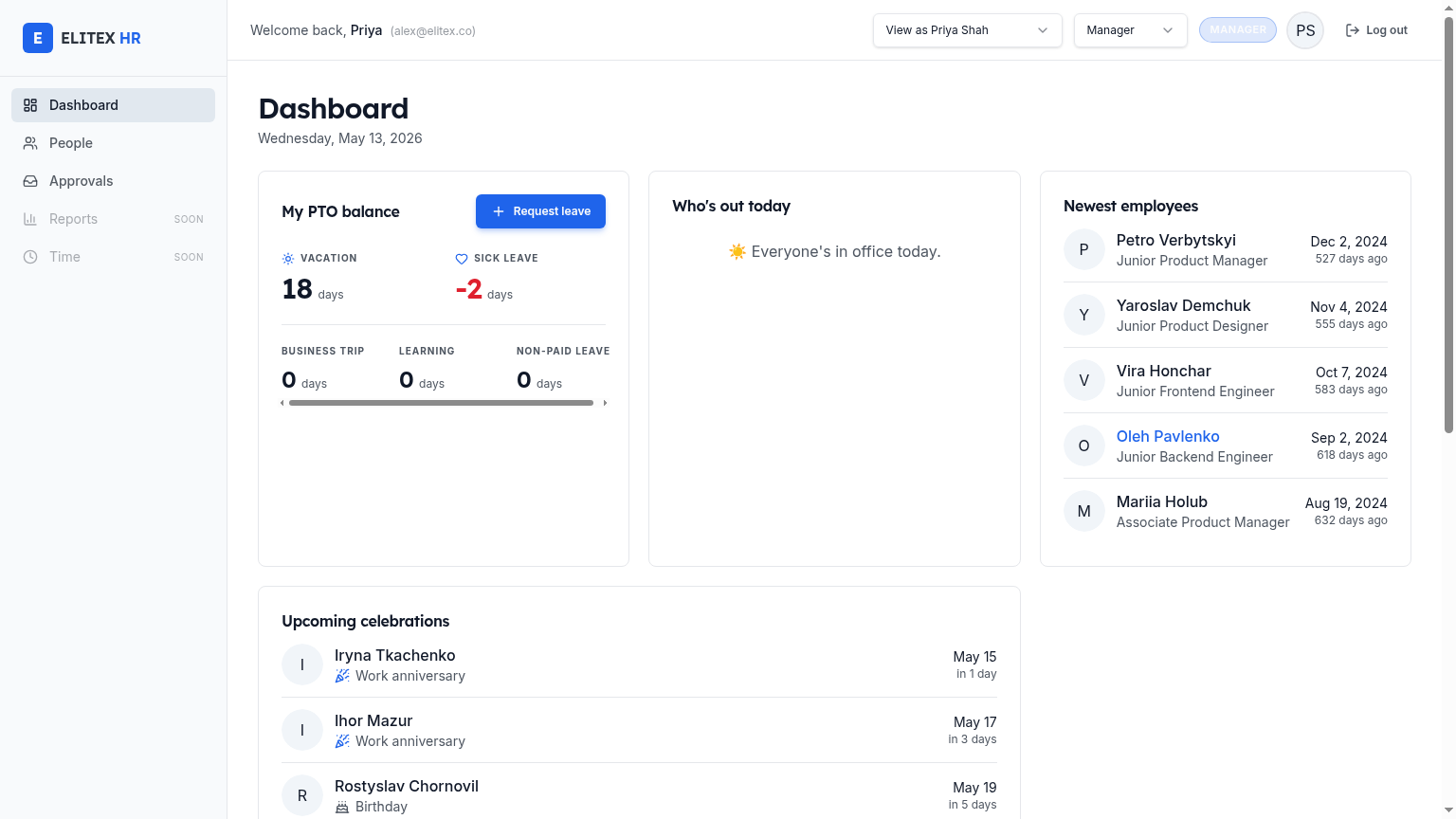Open the Manager role dropdown
This screenshot has width=1456, height=819.
pos(1130,30)
